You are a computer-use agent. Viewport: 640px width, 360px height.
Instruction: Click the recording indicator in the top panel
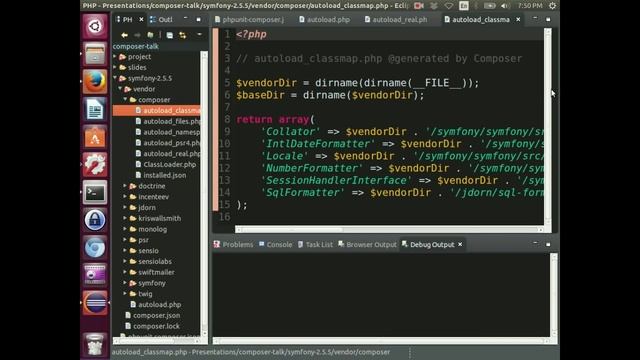tap(418, 6)
